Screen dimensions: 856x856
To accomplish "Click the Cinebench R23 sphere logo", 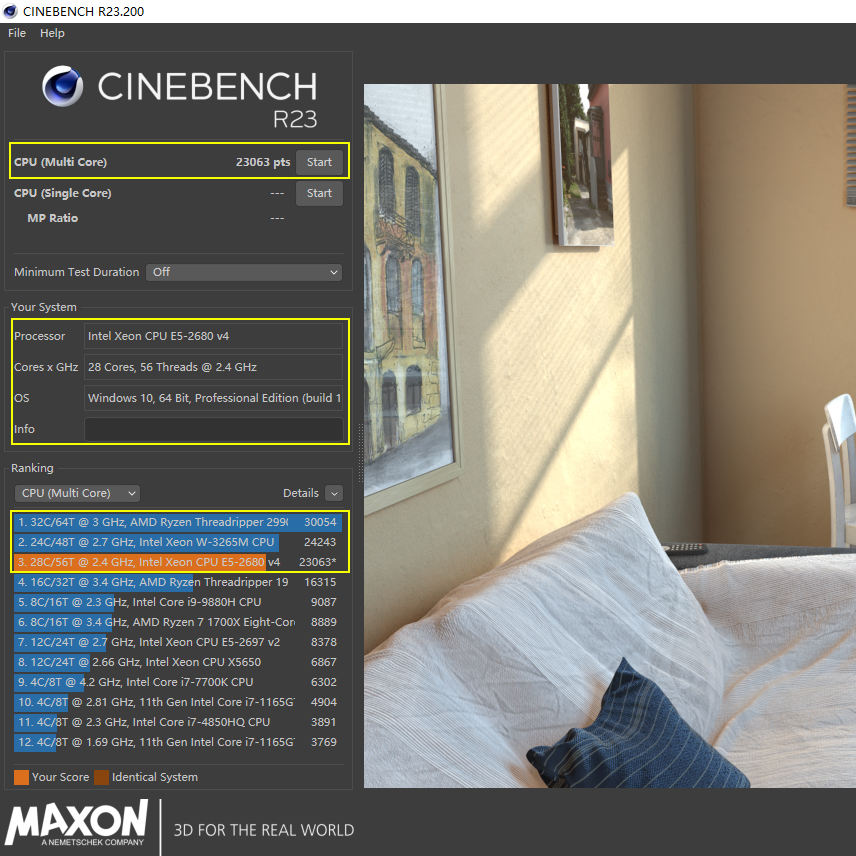I will coord(63,86).
